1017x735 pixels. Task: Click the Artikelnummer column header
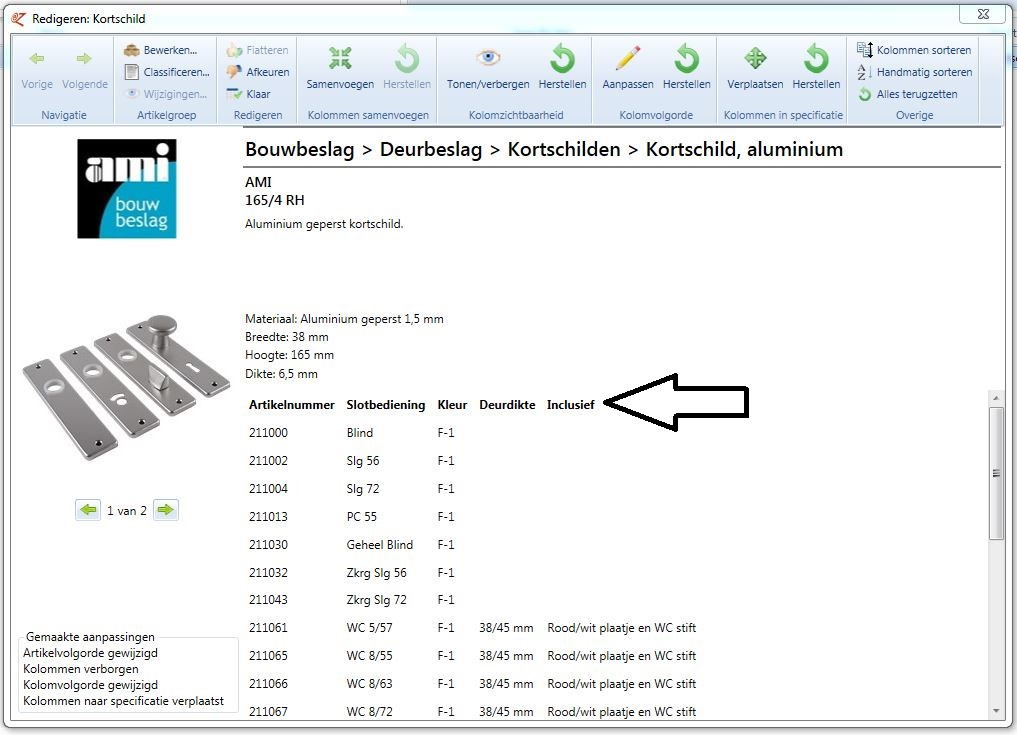pos(292,405)
